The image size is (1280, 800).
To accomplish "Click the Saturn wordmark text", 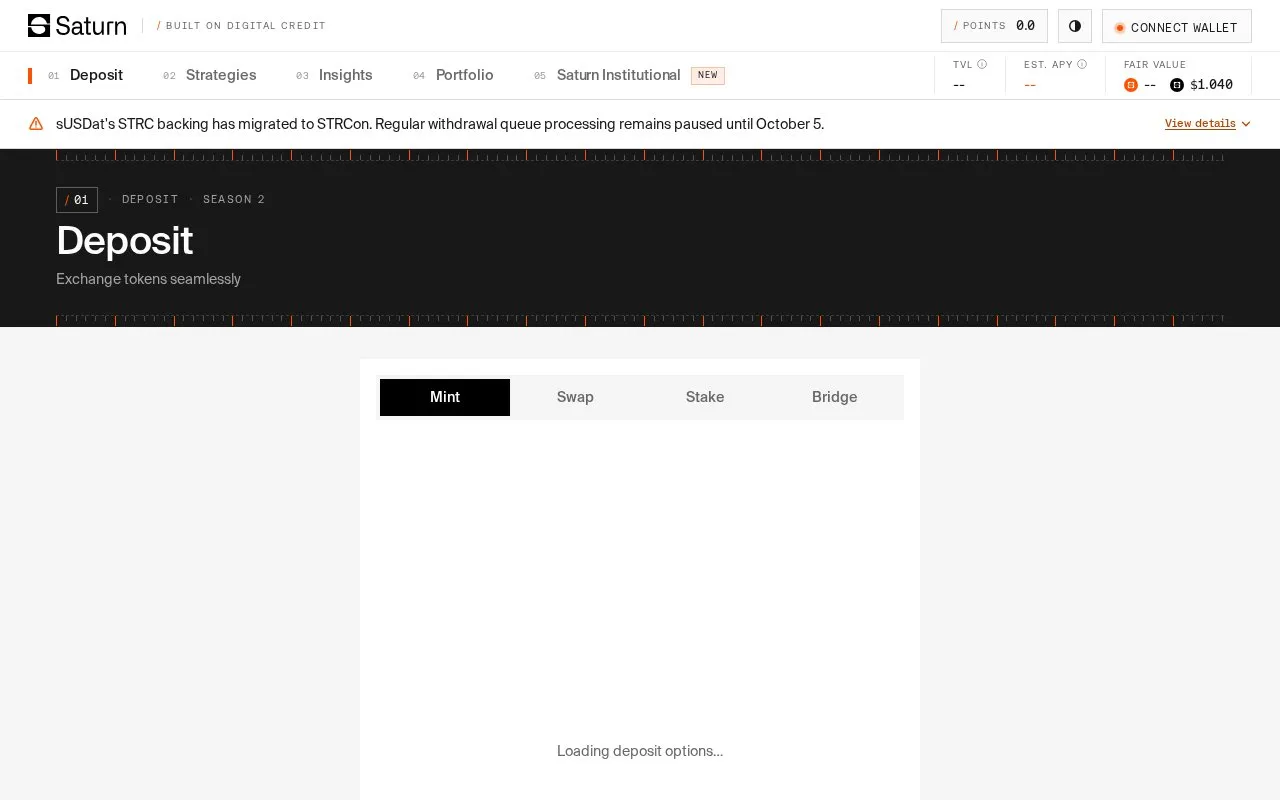I will (x=91, y=26).
